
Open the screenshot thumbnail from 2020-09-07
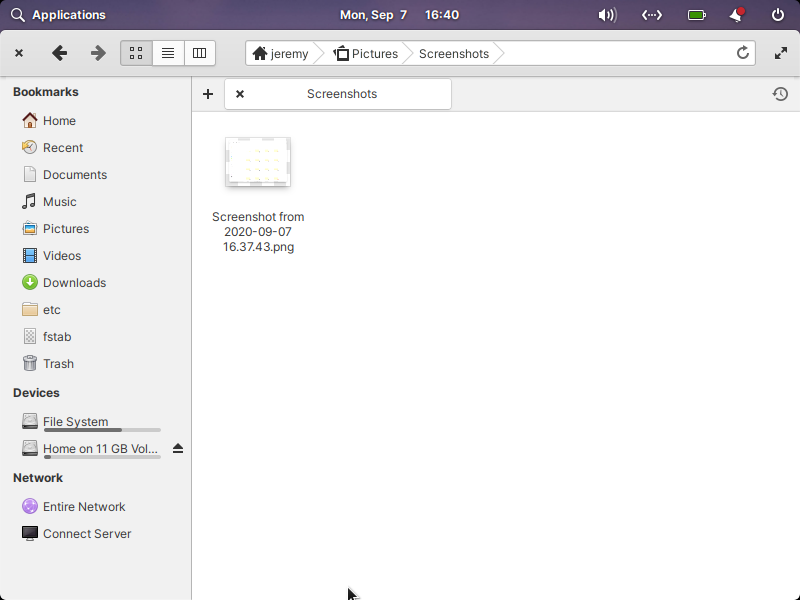pos(258,162)
